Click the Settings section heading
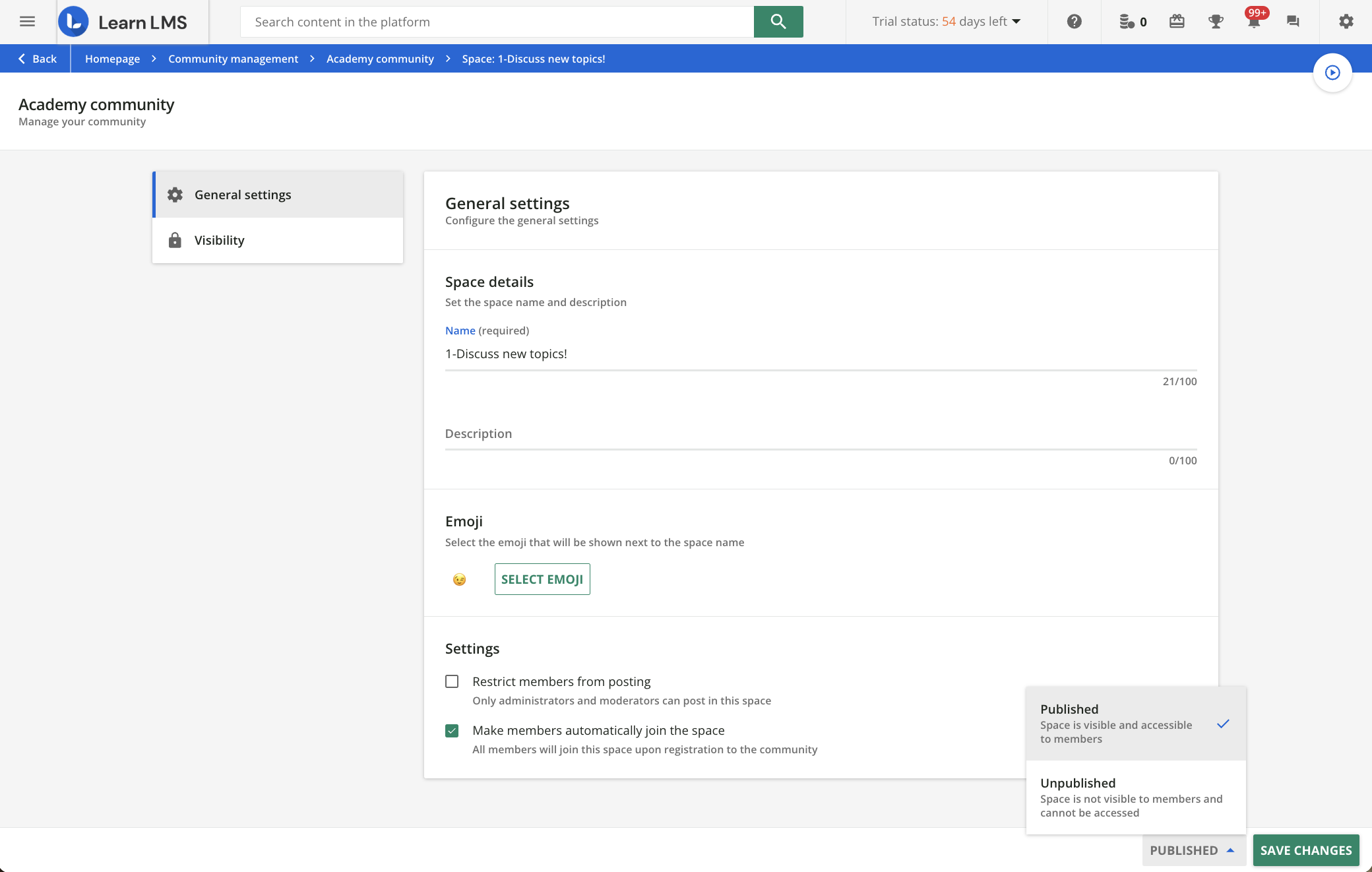This screenshot has width=1372, height=872. (472, 648)
